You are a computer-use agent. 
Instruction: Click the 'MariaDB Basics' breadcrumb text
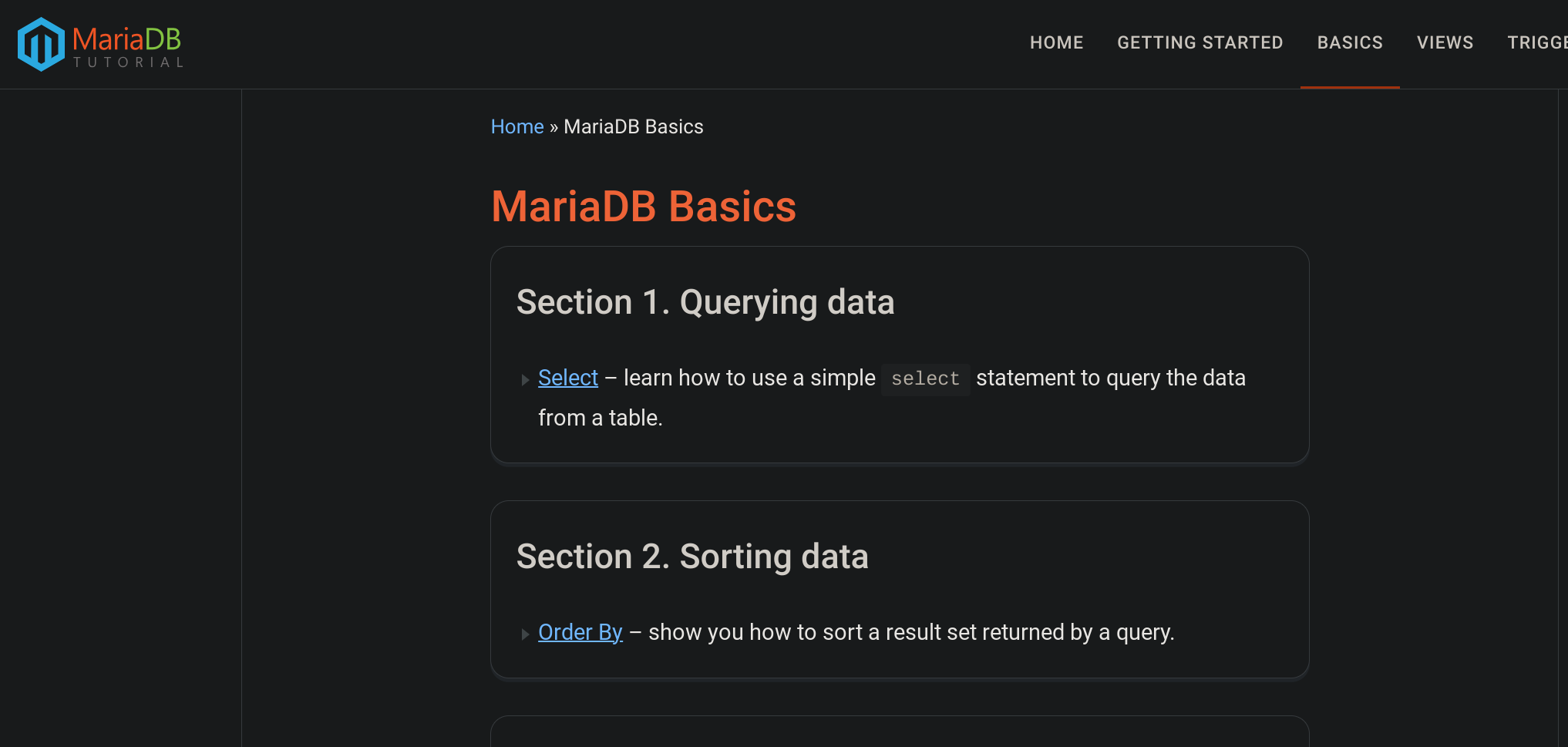pyautogui.click(x=634, y=126)
